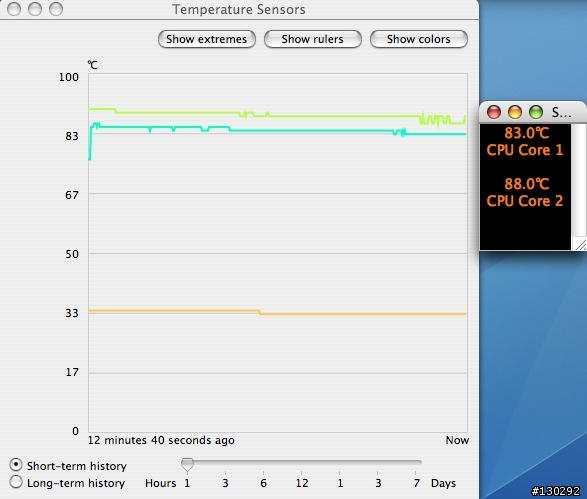The image size is (587, 499).
Task: Click the 'Hours' label by the slider
Action: (161, 483)
